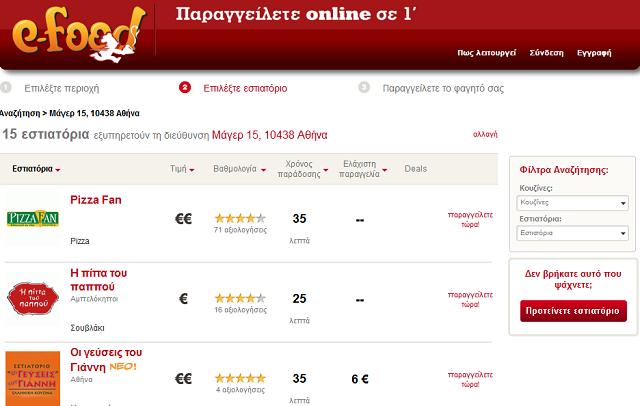
Task: Click the 25 λεπτά delivery time
Action: click(299, 307)
